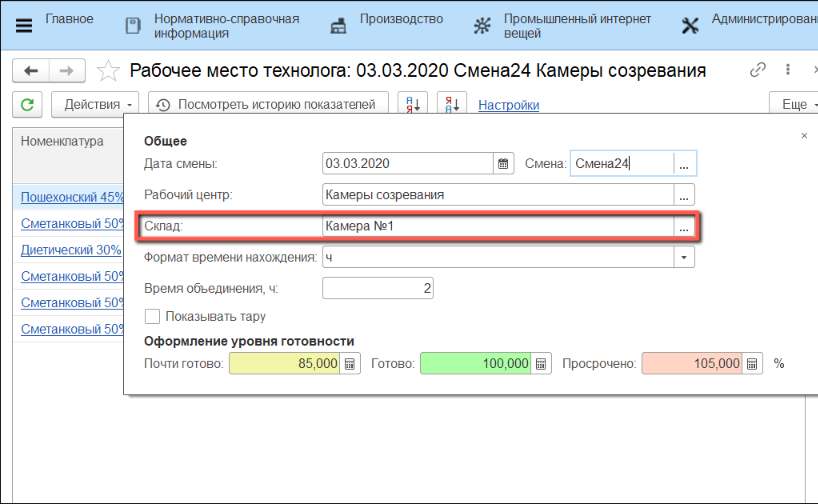Screen dimensions: 818x504
Task: Click the green Готово value field
Action: click(474, 365)
